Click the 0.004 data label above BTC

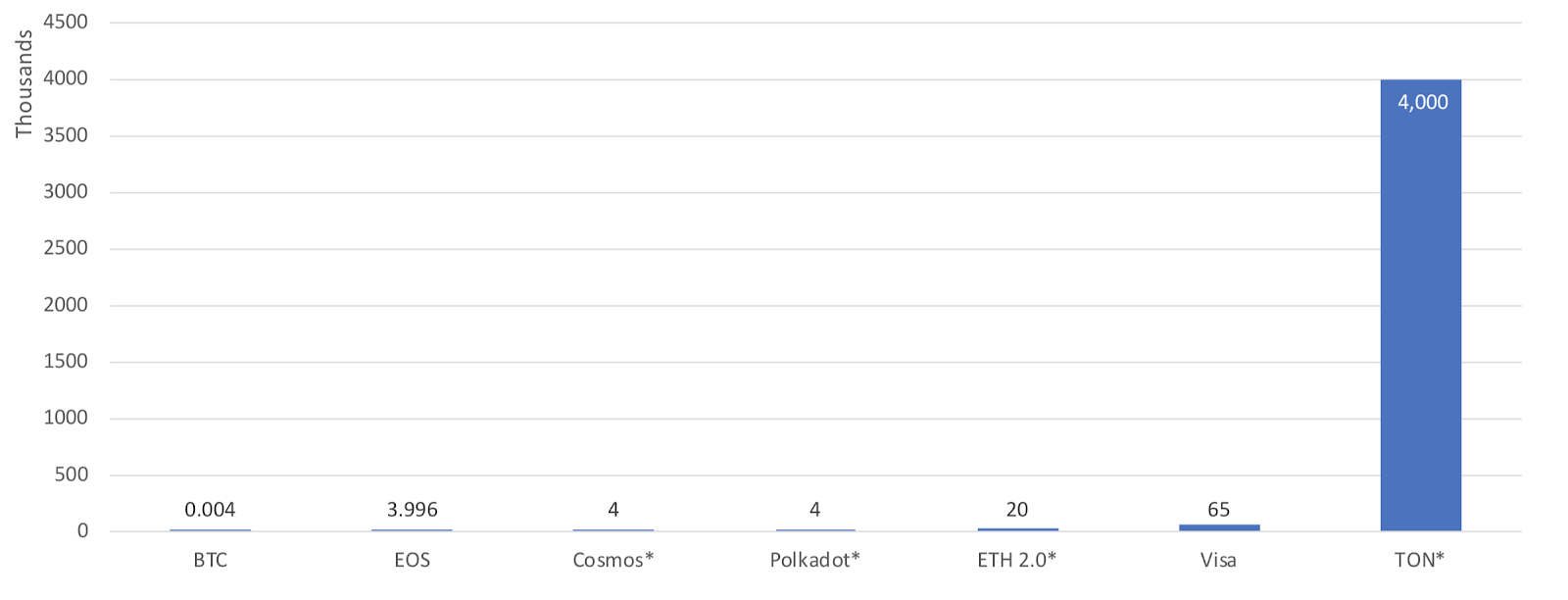pos(210,509)
